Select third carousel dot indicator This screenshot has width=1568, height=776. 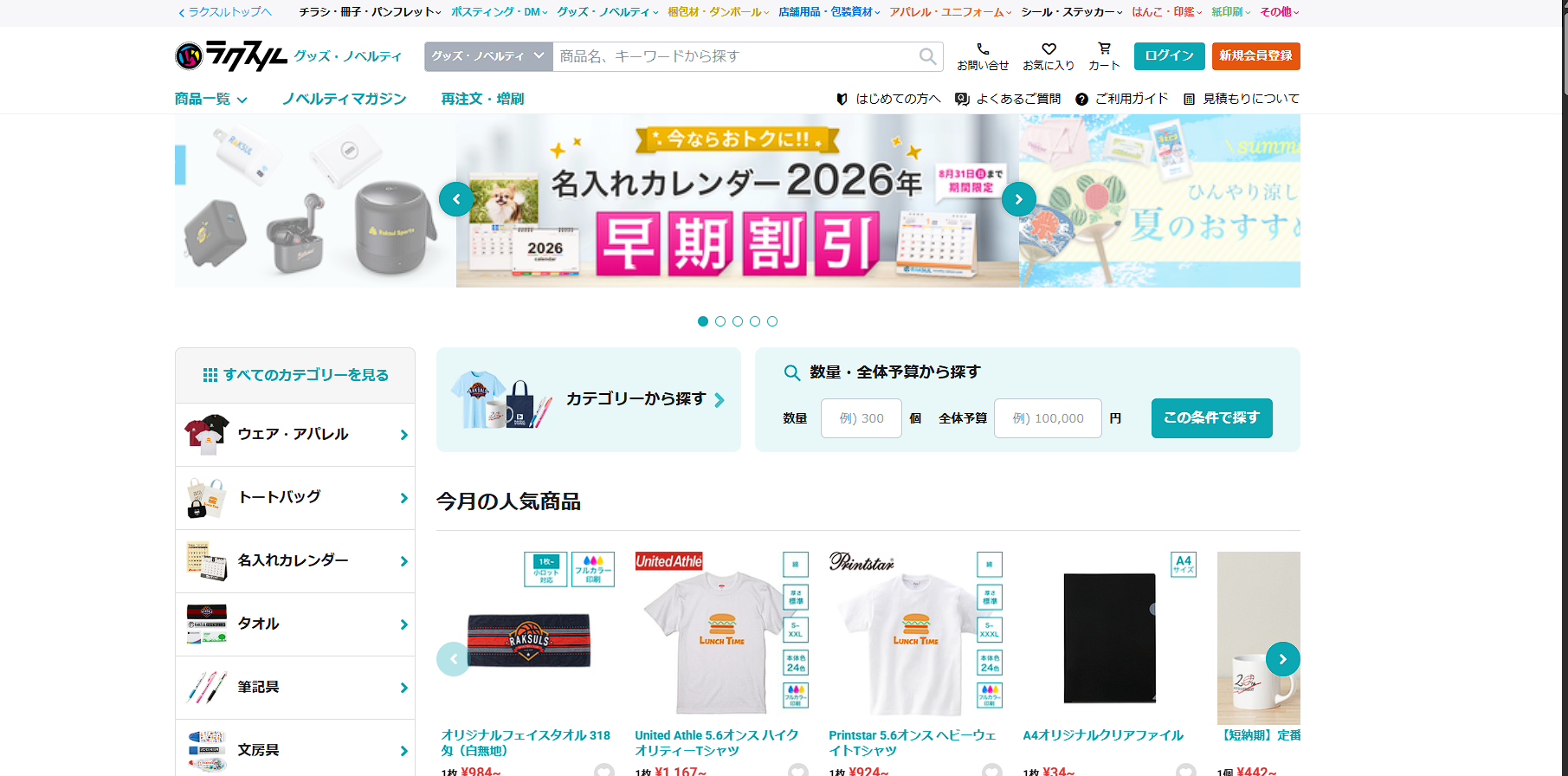click(738, 321)
